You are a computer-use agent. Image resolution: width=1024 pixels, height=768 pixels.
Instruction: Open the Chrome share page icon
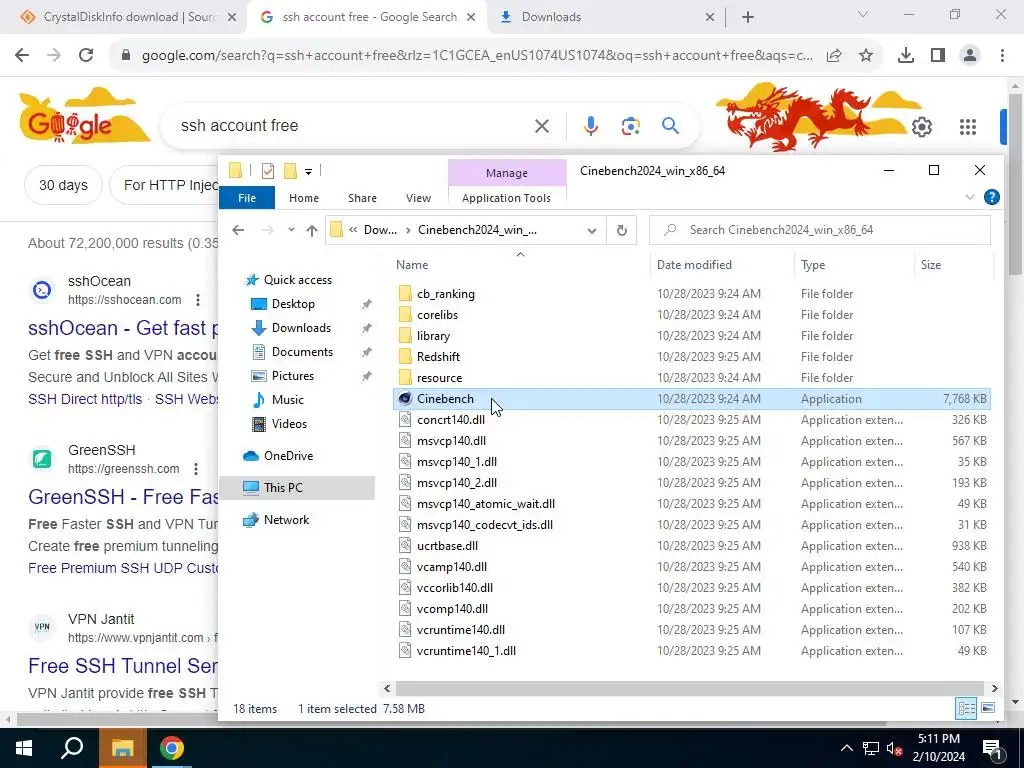pos(834,56)
